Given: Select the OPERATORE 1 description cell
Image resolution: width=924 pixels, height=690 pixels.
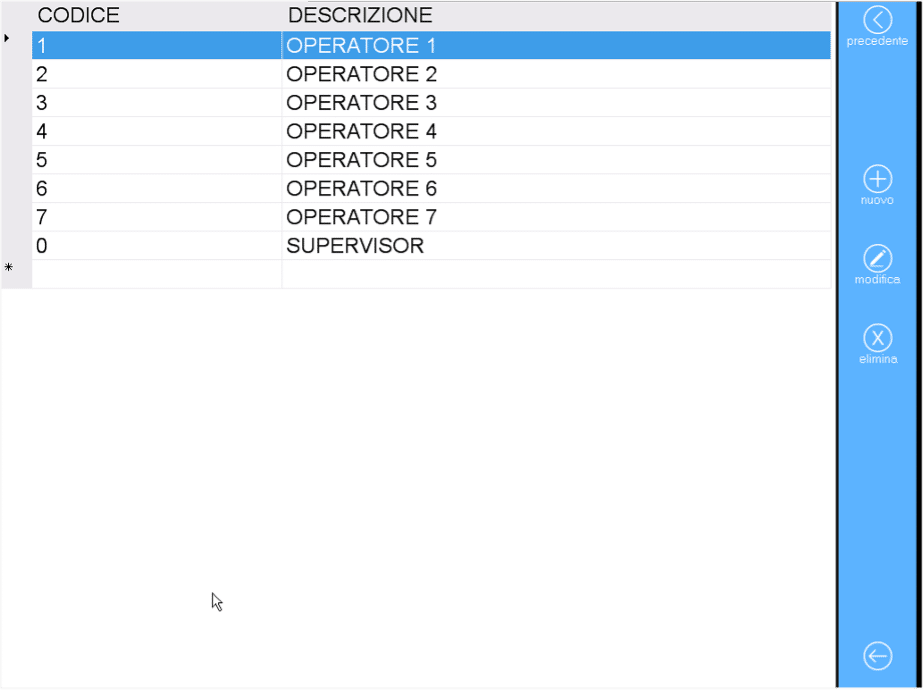Looking at the screenshot, I should click(556, 45).
